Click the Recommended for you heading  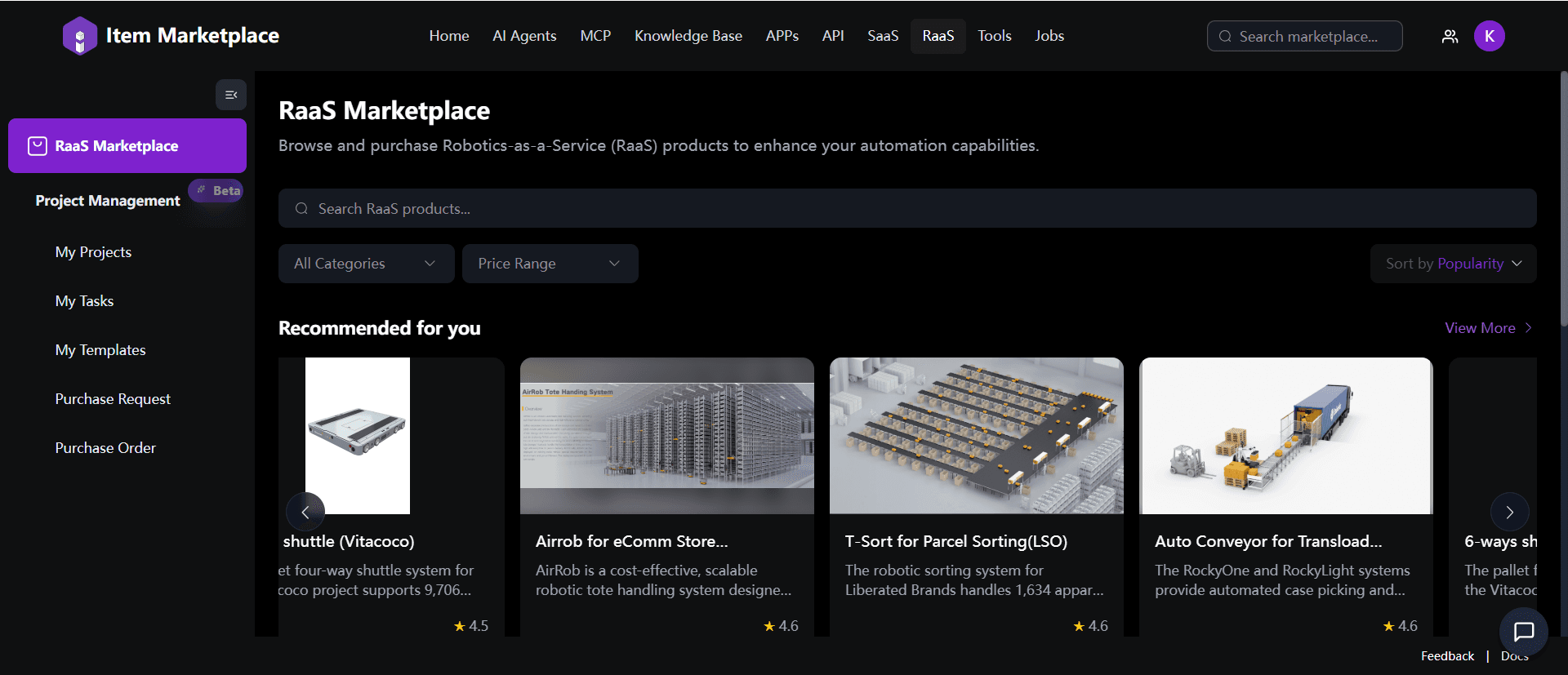point(380,328)
